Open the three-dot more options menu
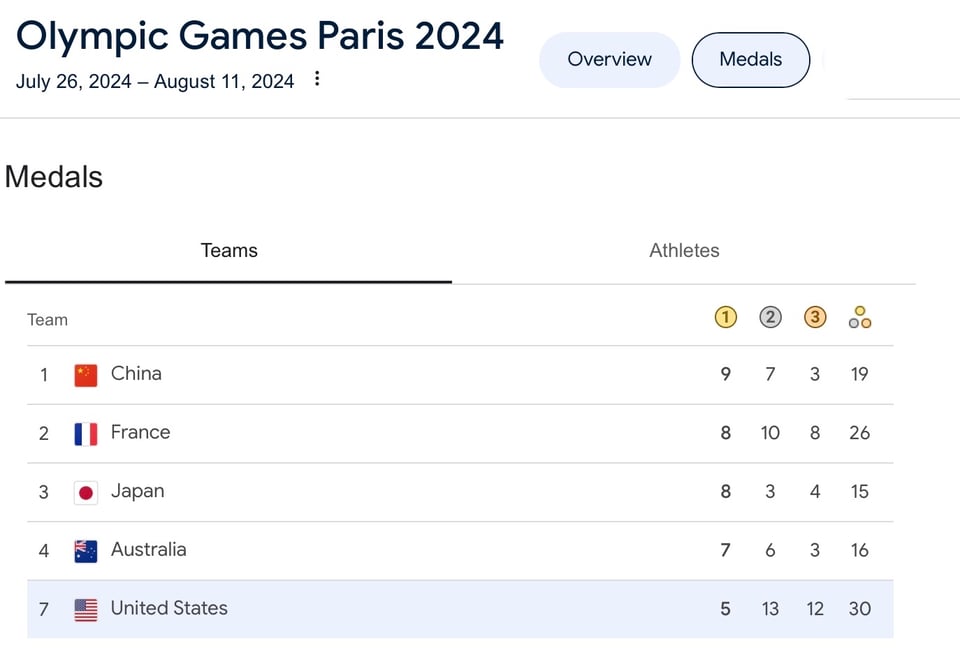 [x=317, y=79]
